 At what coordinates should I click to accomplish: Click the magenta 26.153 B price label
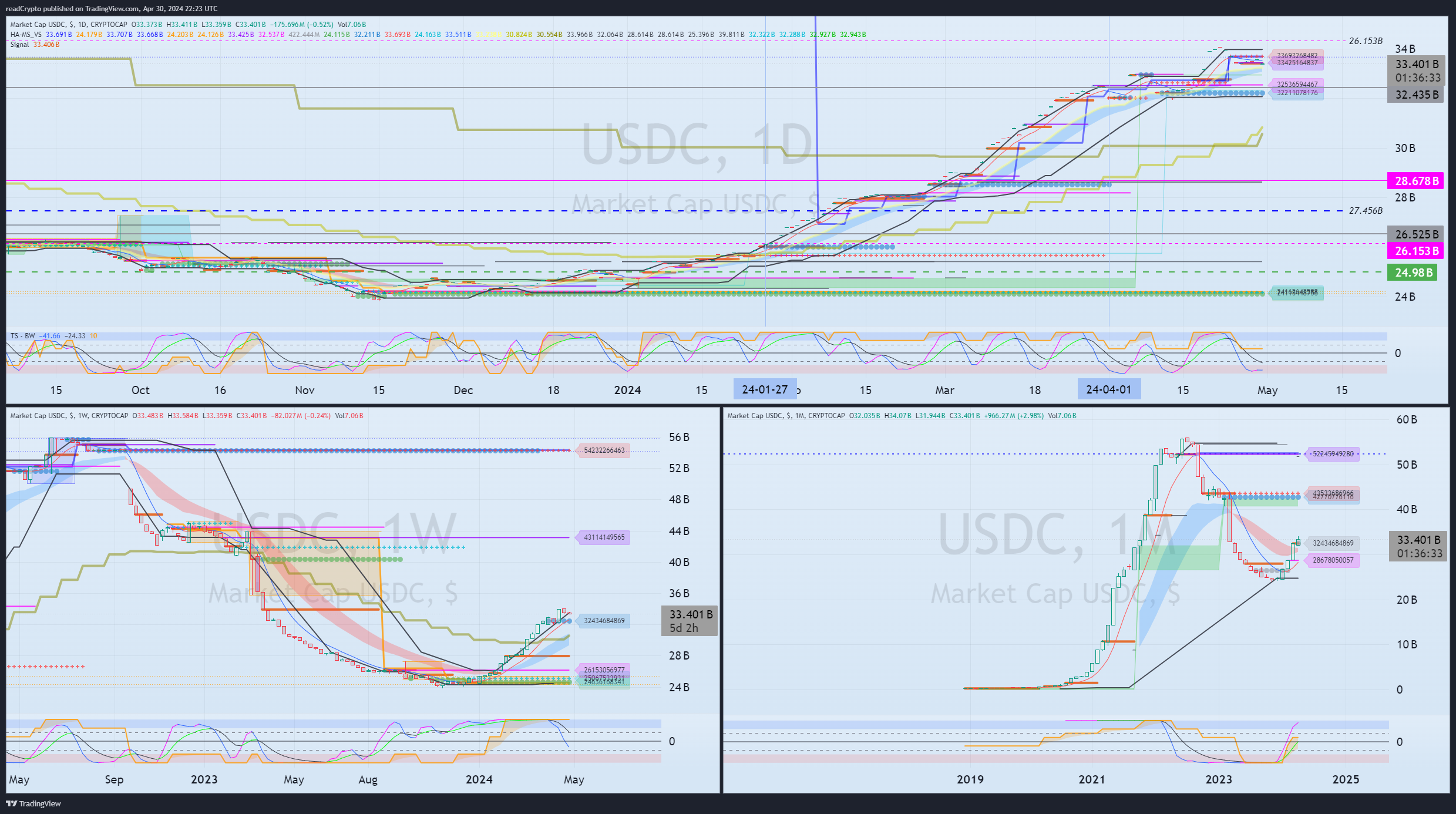pos(1415,251)
